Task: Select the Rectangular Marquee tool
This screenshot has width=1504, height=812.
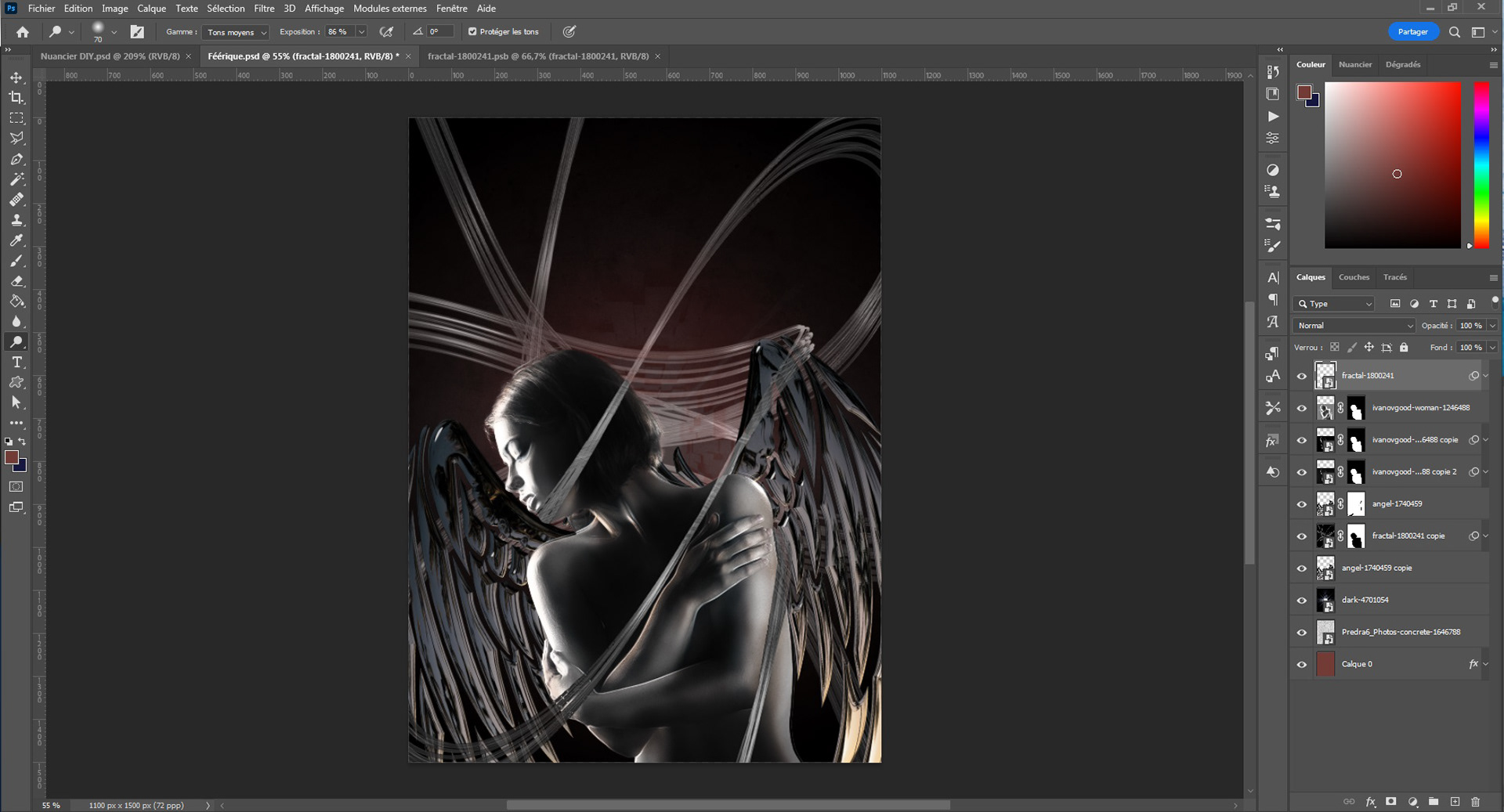Action: (x=16, y=118)
